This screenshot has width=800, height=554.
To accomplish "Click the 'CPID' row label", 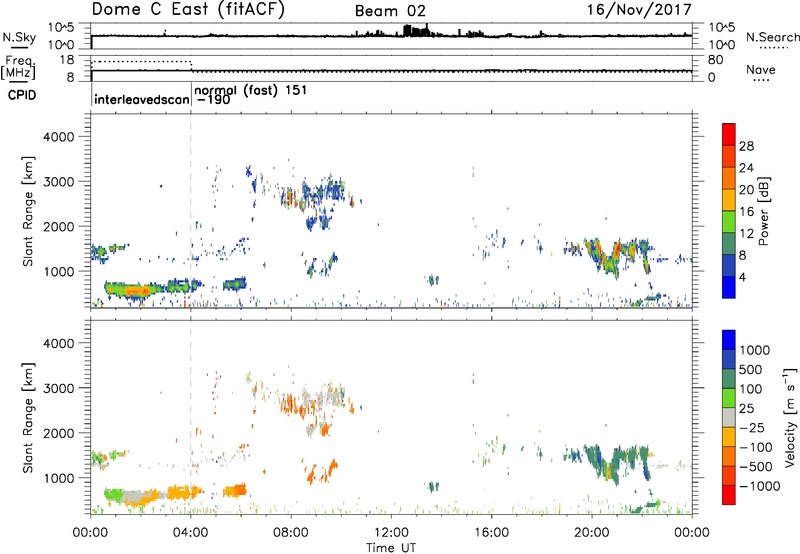I will click(22, 95).
